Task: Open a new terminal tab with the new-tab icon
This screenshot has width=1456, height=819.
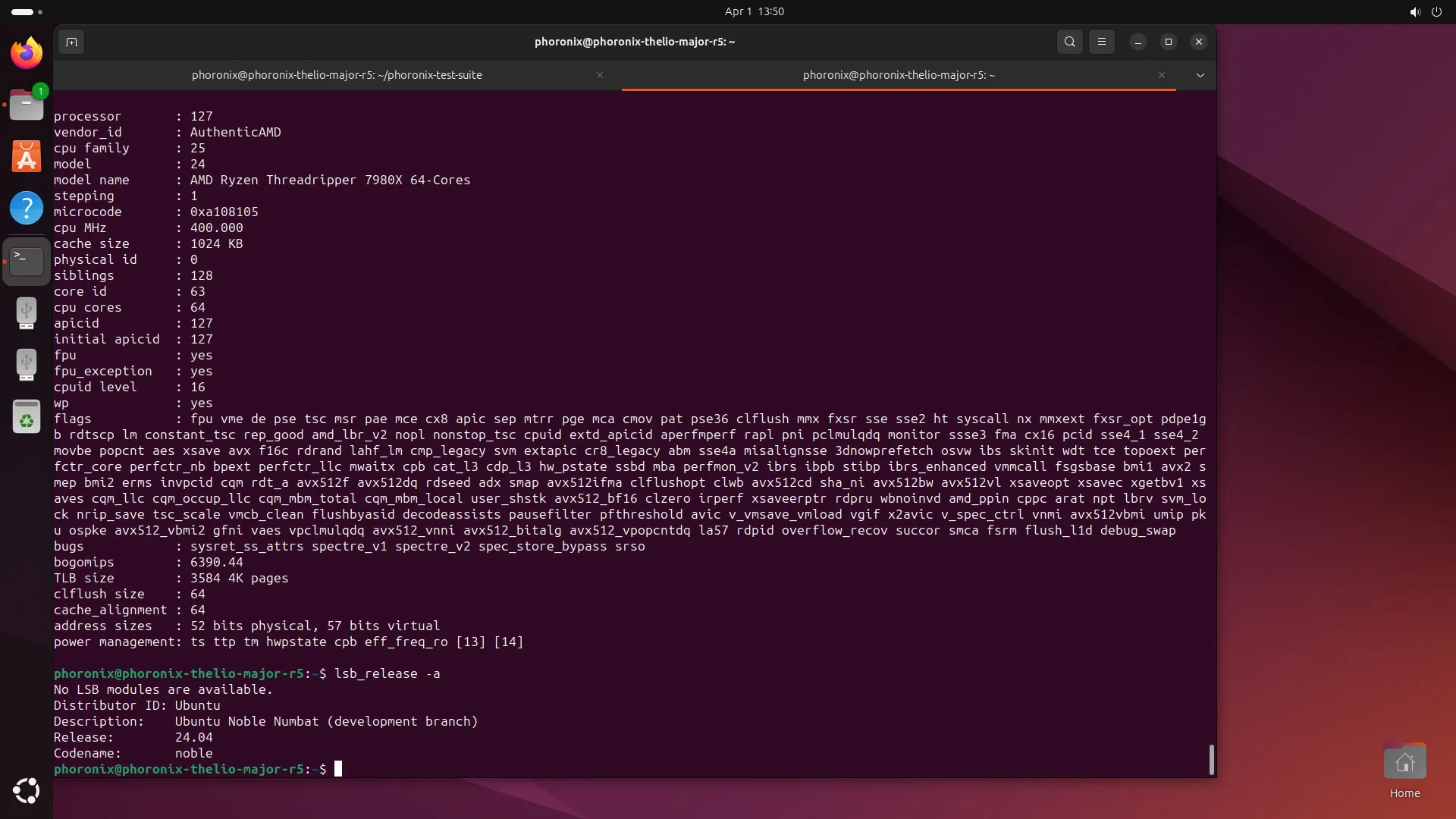Action: click(71, 42)
